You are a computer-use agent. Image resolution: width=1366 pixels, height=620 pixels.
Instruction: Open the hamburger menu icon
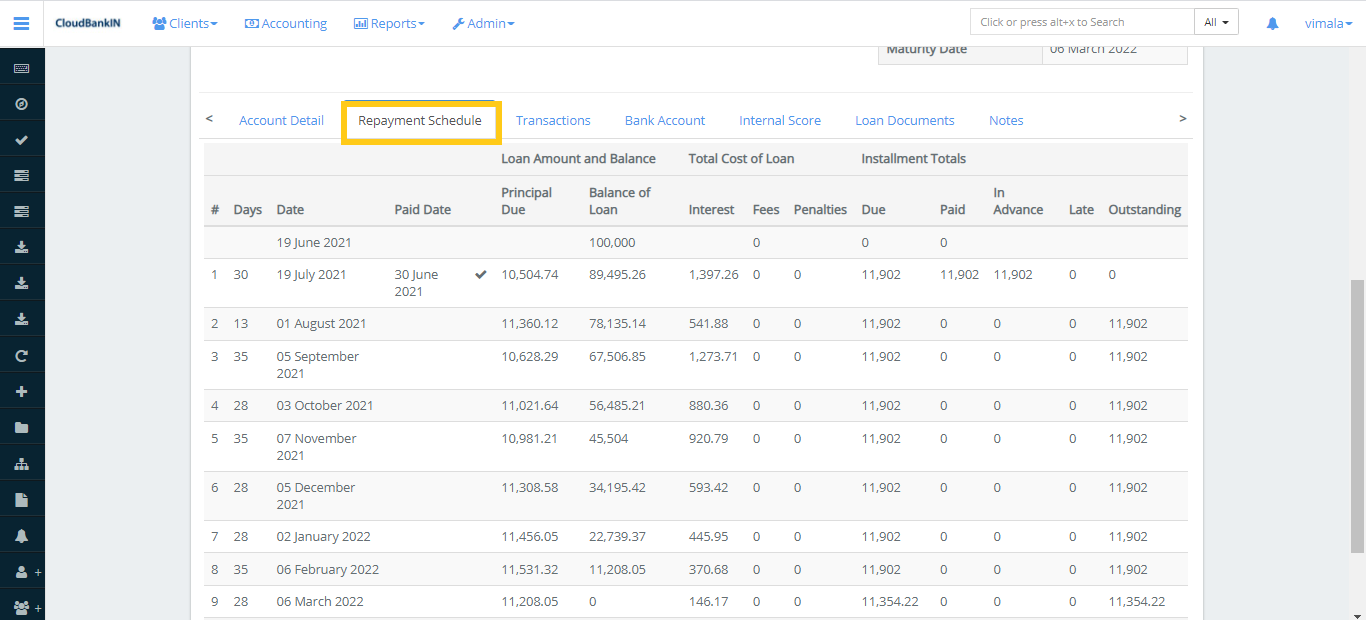21,22
